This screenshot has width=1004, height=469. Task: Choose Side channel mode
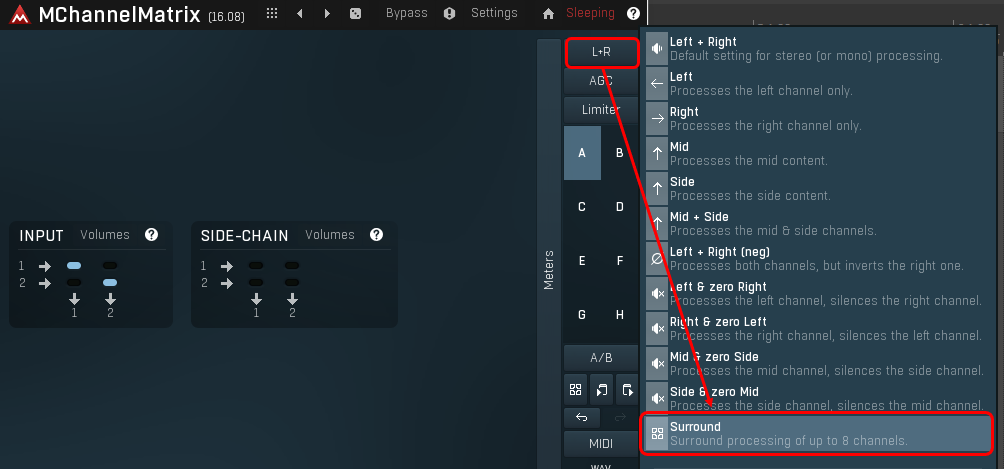click(818, 188)
